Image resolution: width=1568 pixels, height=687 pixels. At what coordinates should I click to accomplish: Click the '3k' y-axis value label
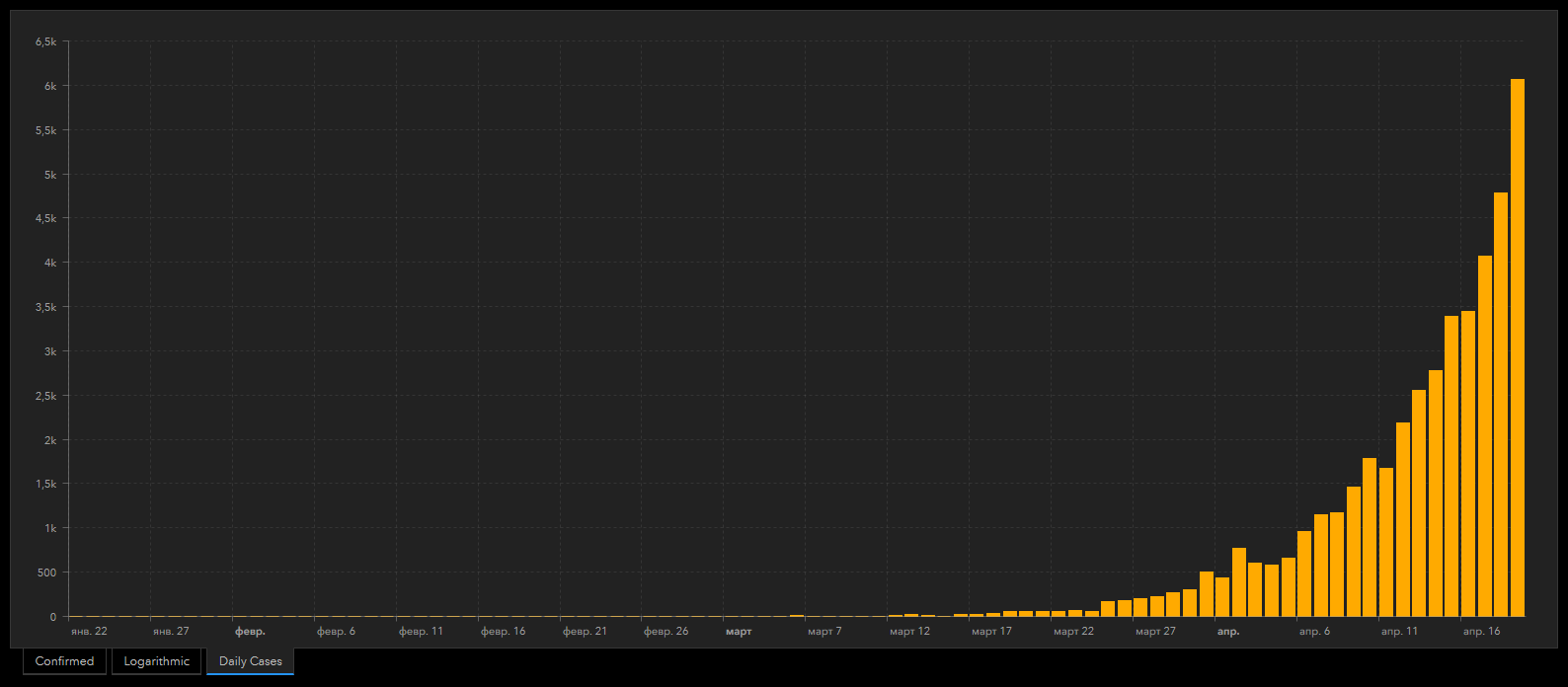tap(50, 351)
